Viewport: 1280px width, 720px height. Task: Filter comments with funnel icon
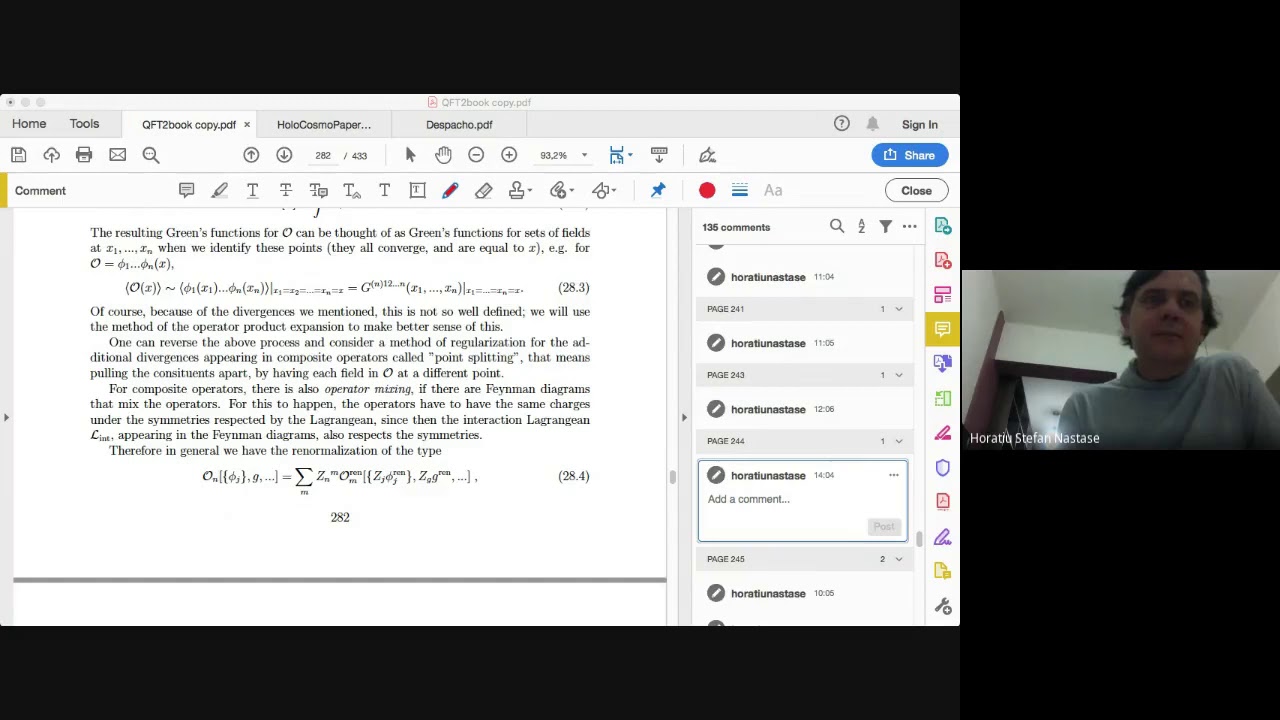885,227
